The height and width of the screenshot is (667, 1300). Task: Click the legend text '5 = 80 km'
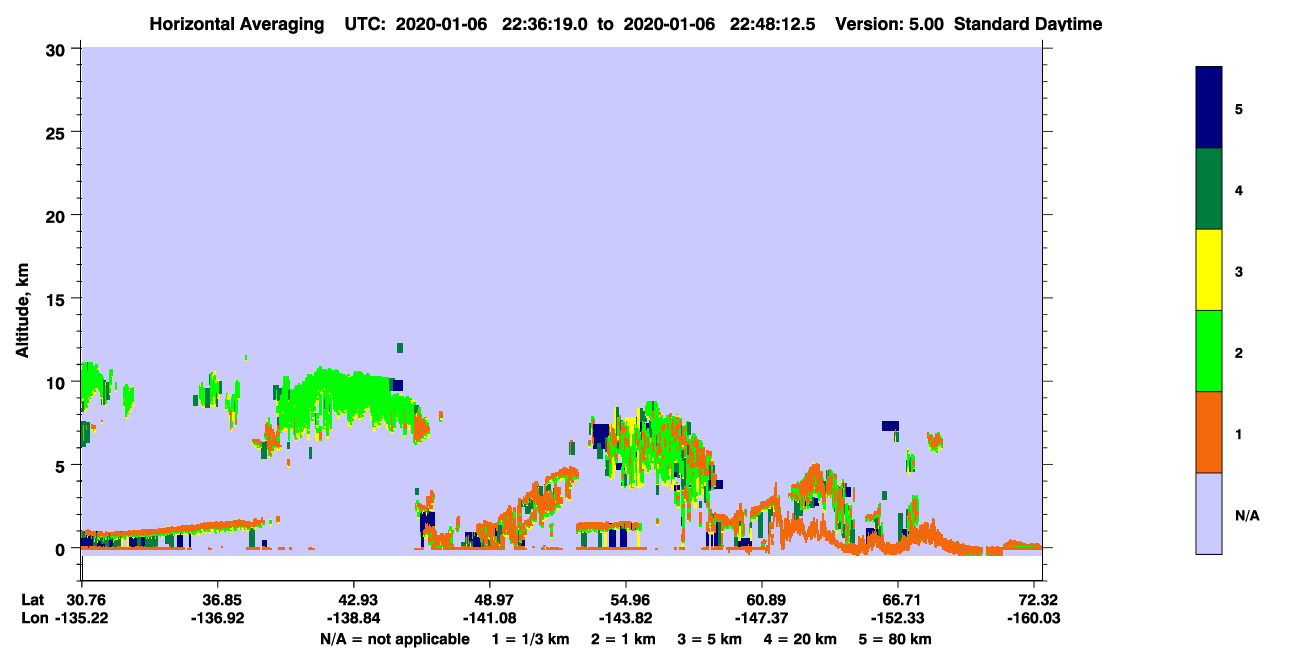[x=895, y=639]
